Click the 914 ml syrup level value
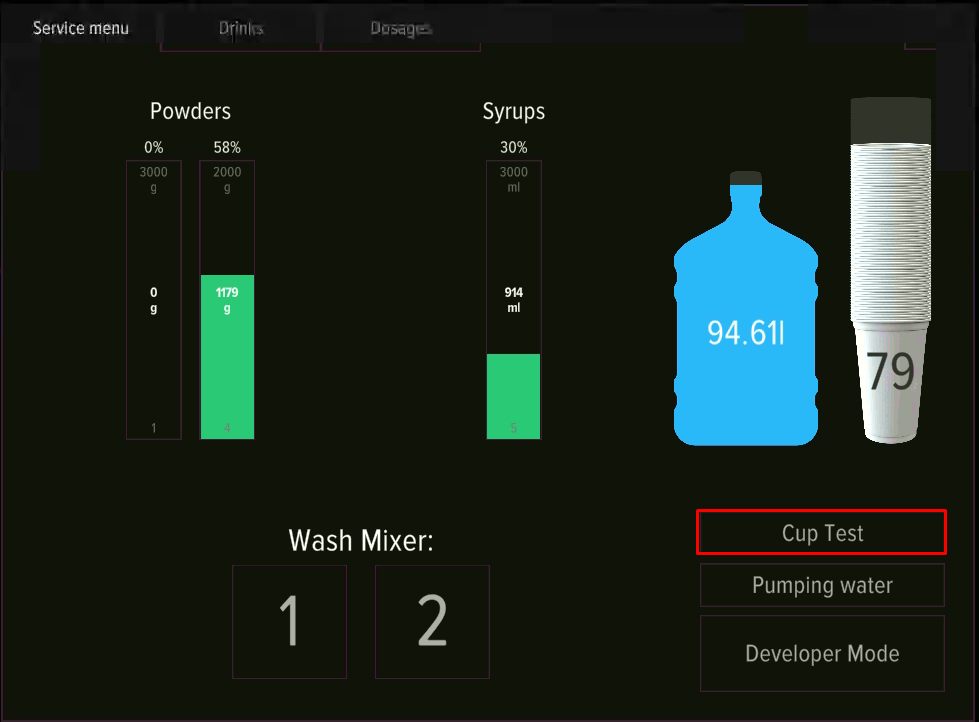979x722 pixels. click(513, 300)
